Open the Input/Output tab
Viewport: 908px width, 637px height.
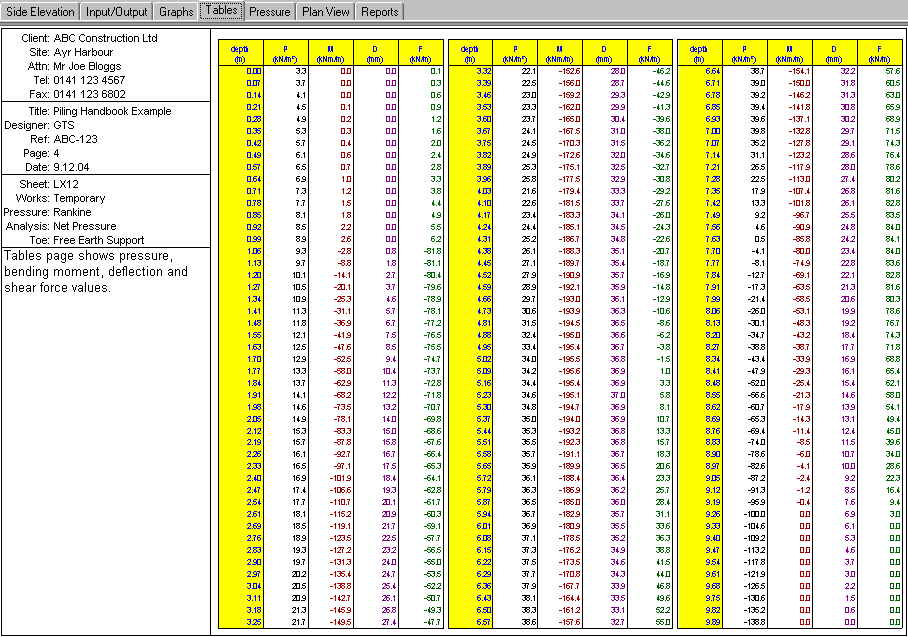point(116,12)
